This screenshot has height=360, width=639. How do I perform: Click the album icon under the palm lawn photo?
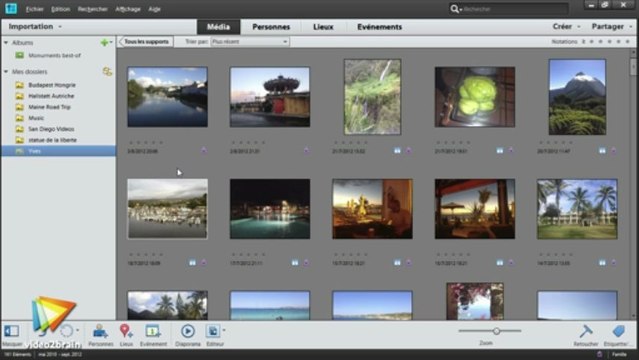[x=602, y=263]
